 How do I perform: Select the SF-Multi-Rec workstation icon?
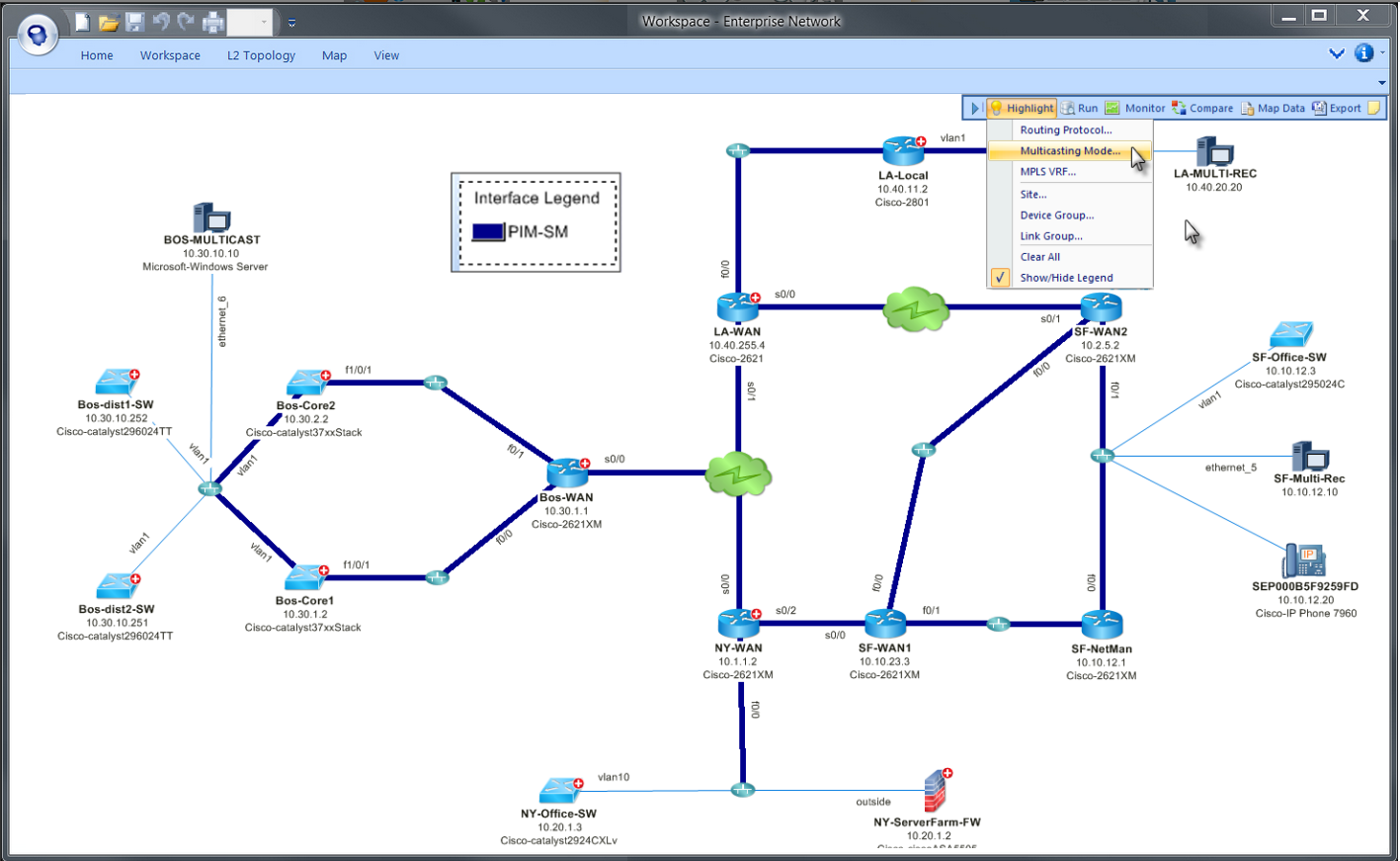point(1310,457)
